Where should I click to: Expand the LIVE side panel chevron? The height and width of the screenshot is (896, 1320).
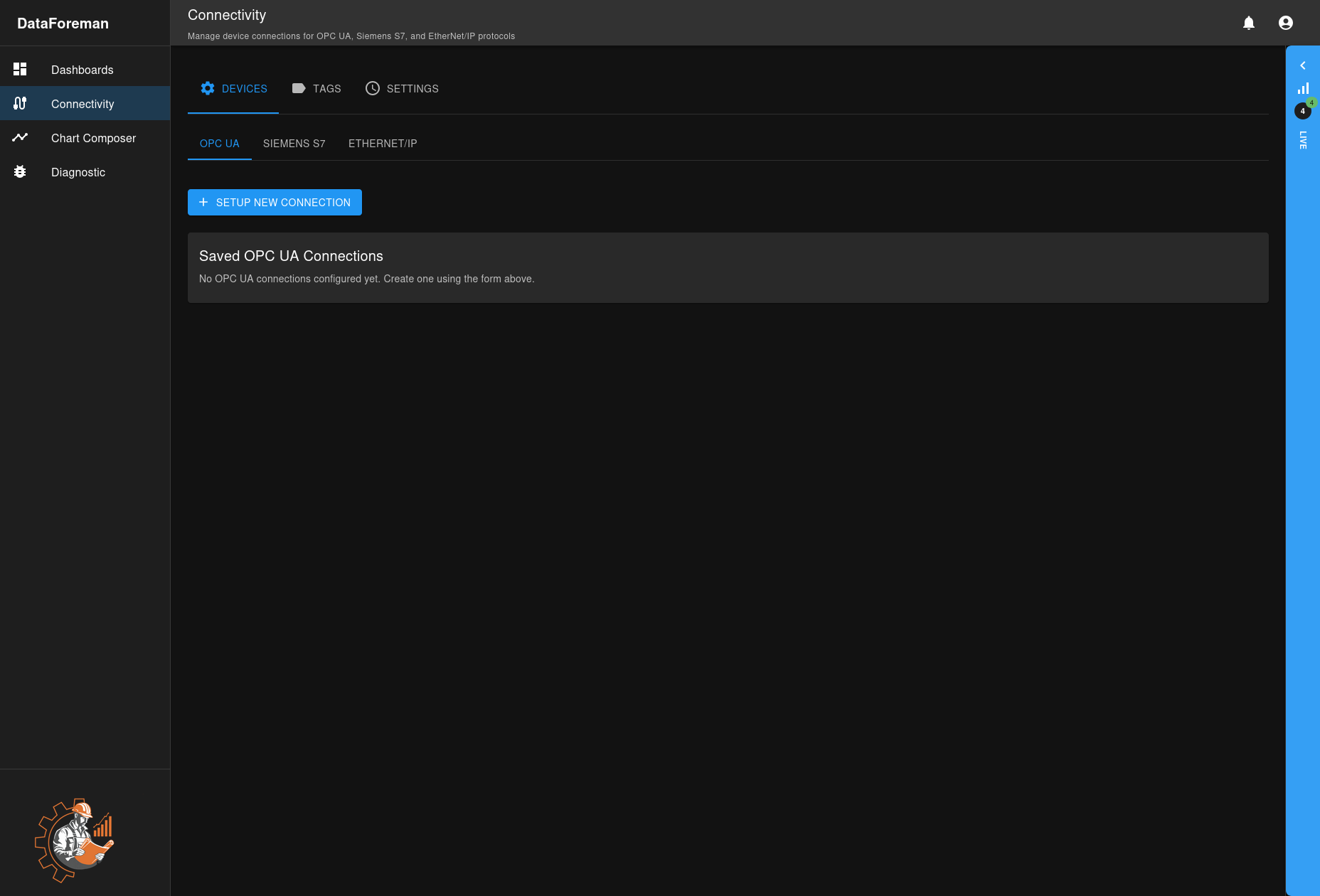[1303, 65]
